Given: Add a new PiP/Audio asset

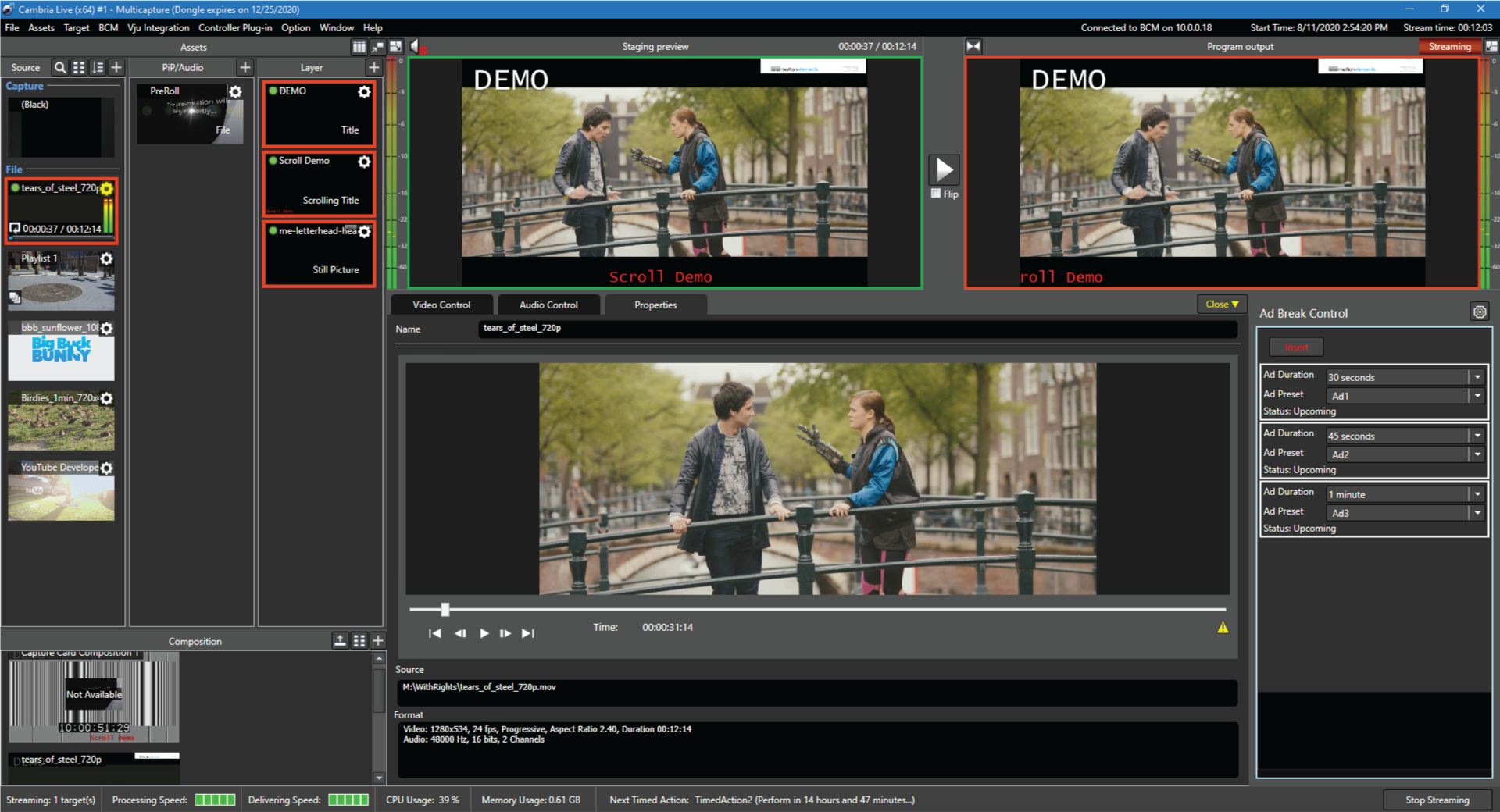Looking at the screenshot, I should coord(245,67).
